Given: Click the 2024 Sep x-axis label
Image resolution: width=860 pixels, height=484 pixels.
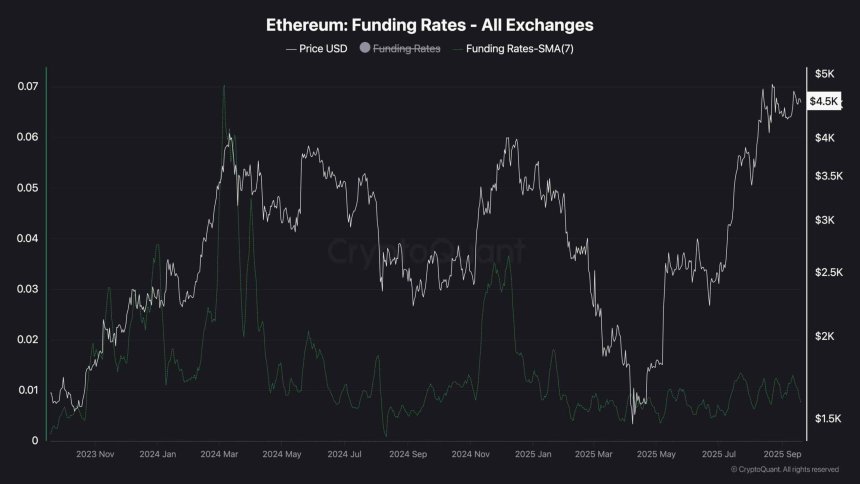Looking at the screenshot, I should [x=407, y=454].
